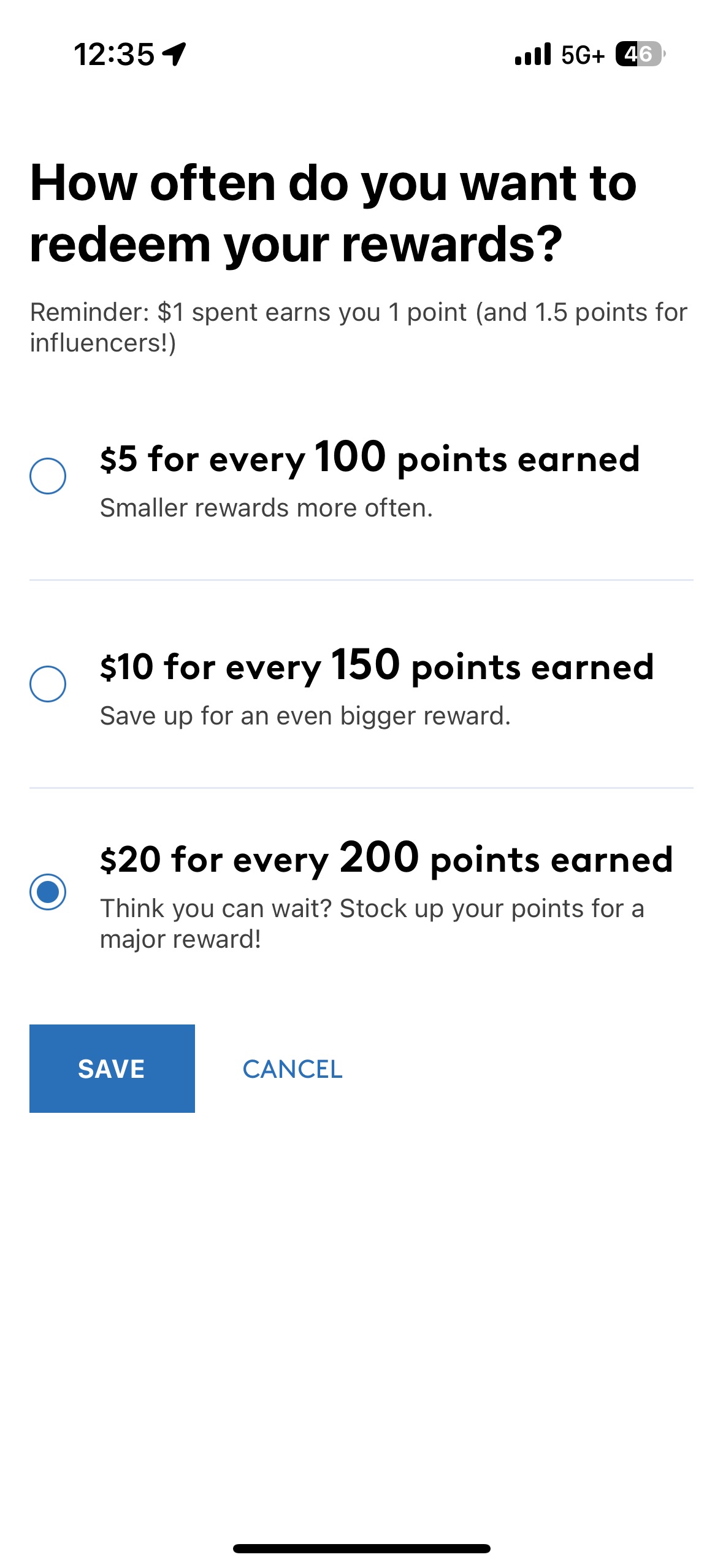723x1568 pixels.
Task: Select the $10 for every 150 points radio button
Action: coord(48,684)
